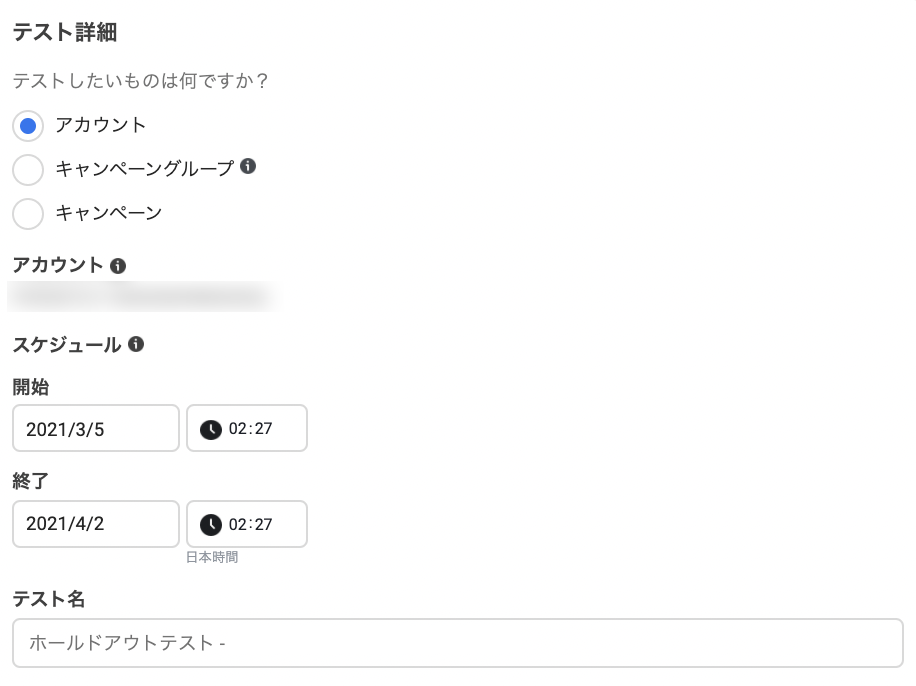Click the clock icon in 終了 time field
916x686 pixels.
[x=211, y=525]
